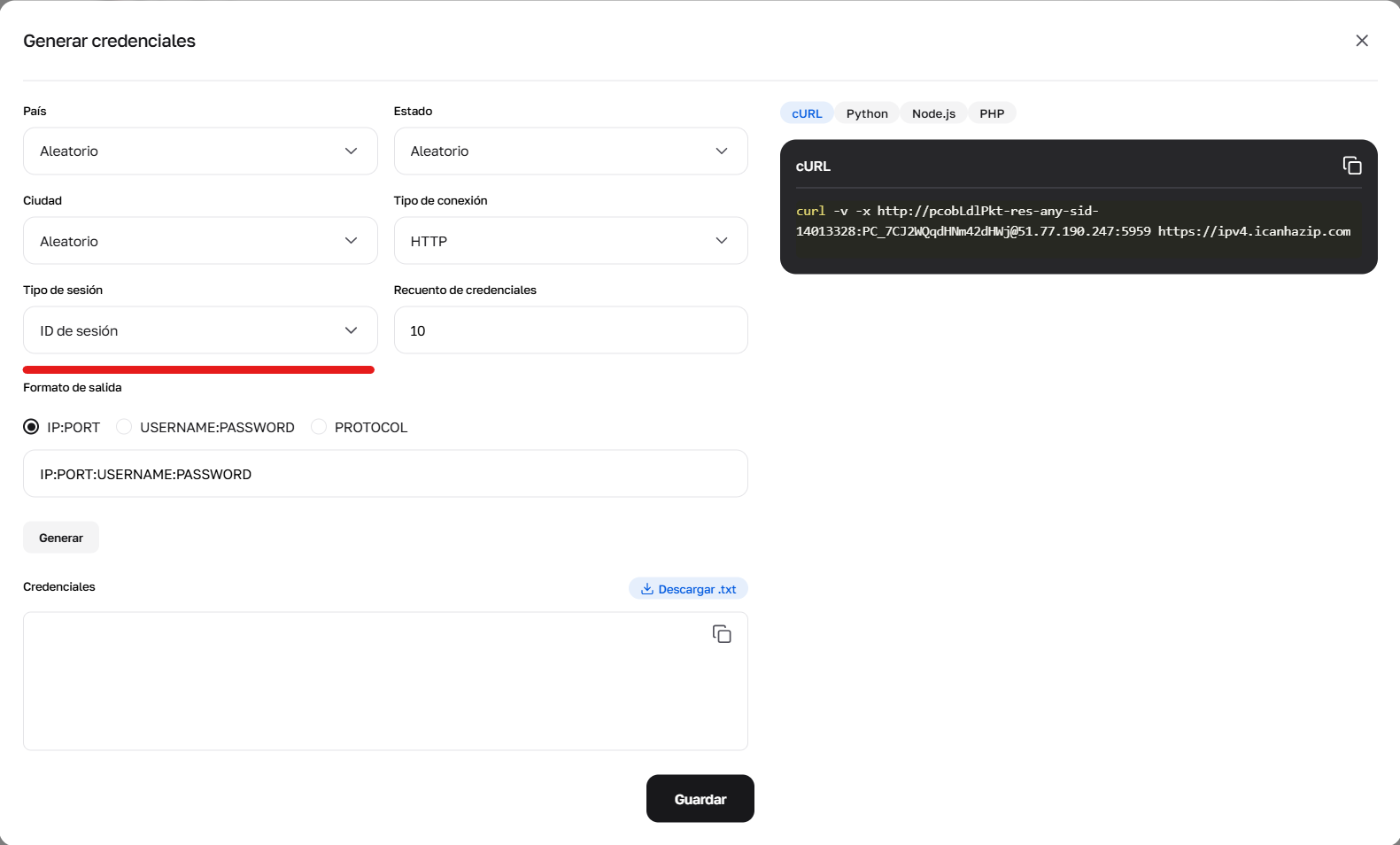Copy generated credentials to clipboard
The image size is (1400, 845).
[x=722, y=634]
